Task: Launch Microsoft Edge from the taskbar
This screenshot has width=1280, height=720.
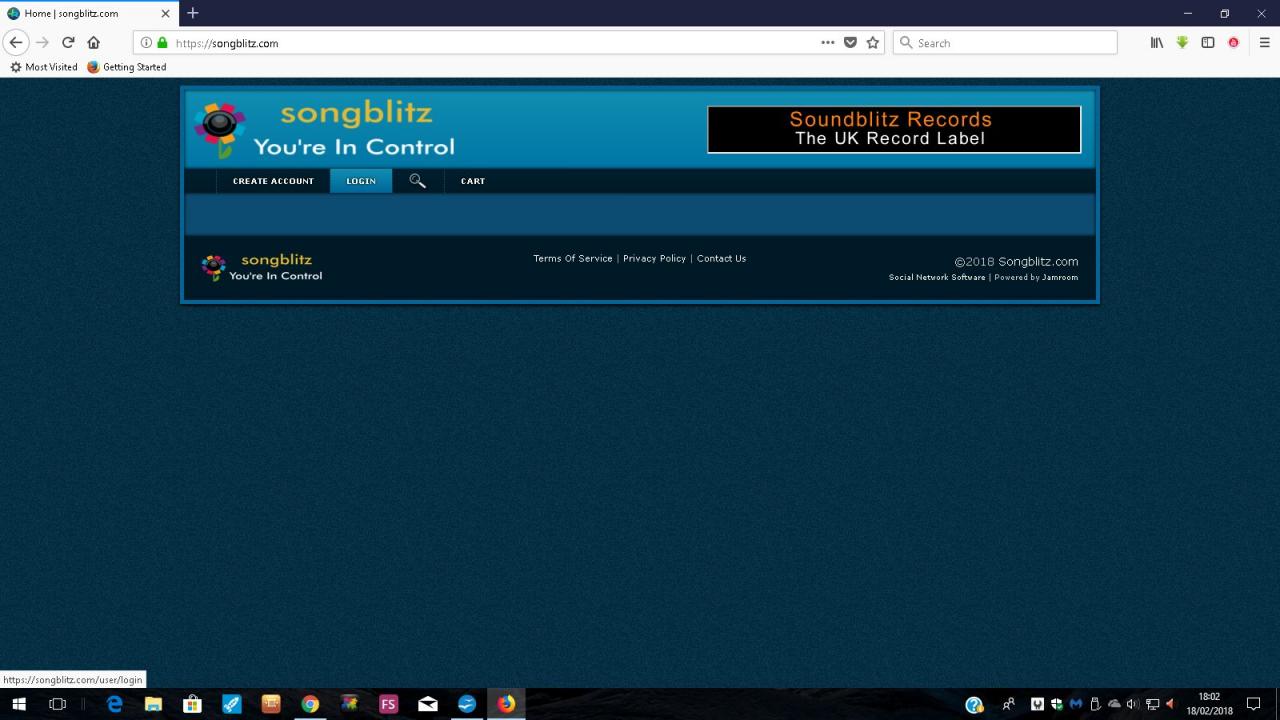Action: click(115, 704)
